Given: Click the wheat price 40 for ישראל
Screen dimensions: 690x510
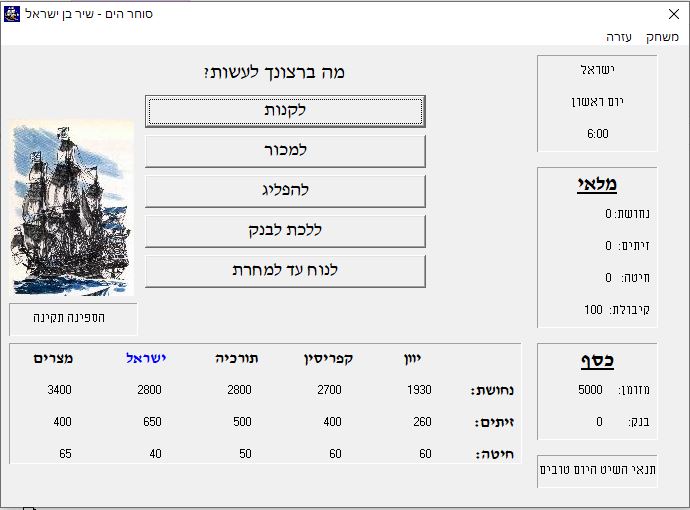Looking at the screenshot, I should coord(155,454).
